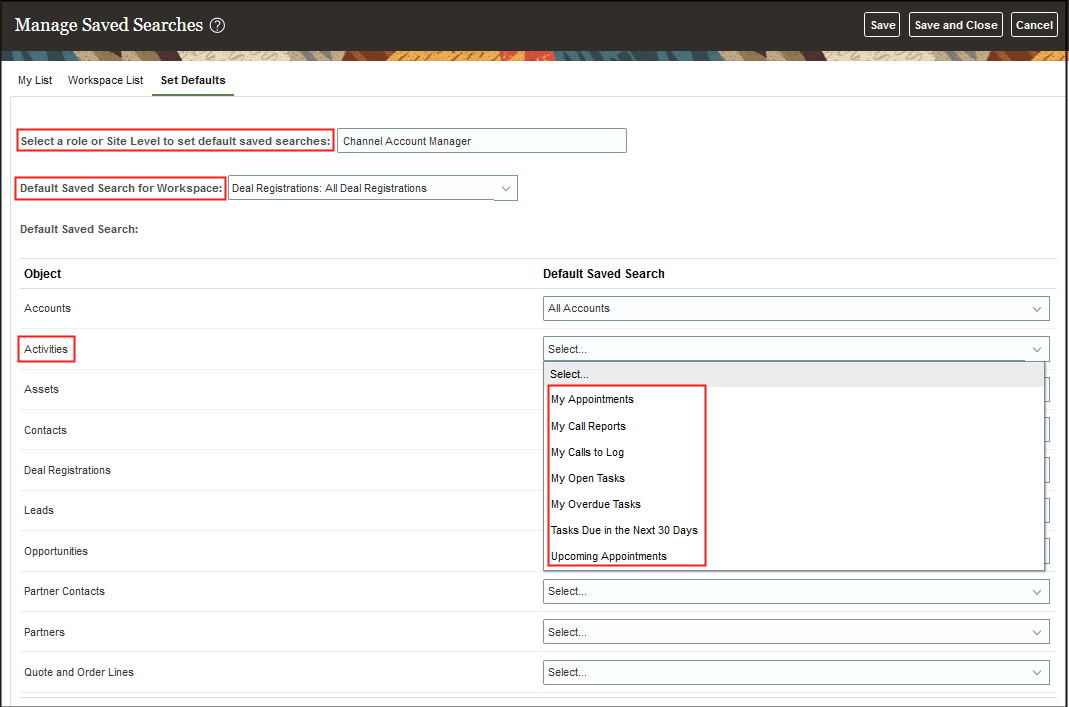Click the Channel Account Manager role field
1069x707 pixels.
482,140
